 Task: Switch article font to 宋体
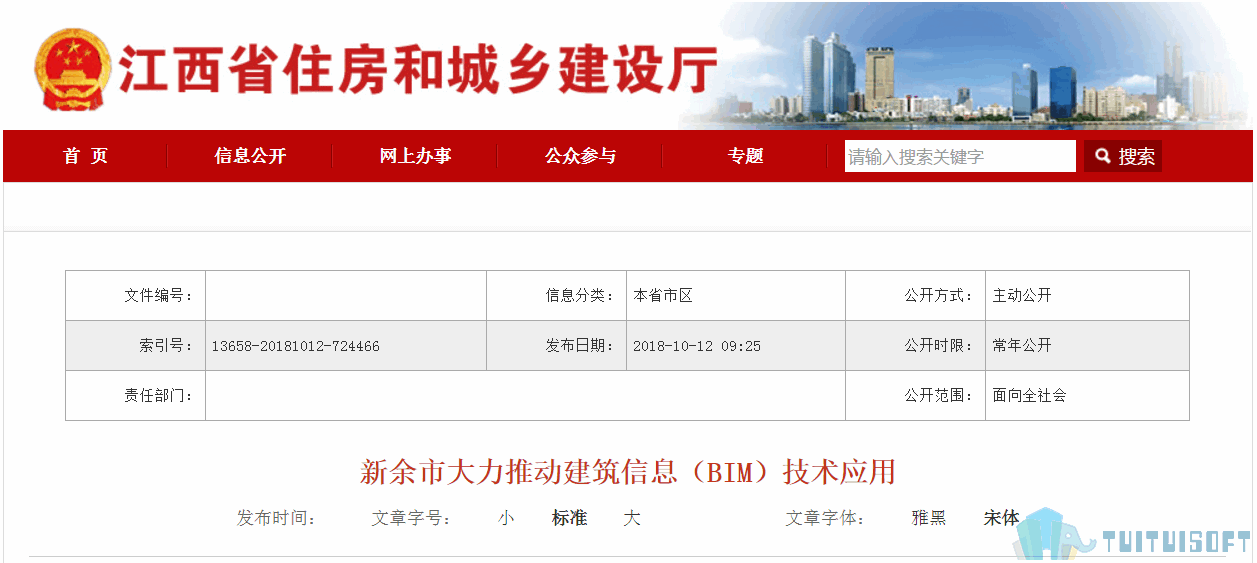pyautogui.click(x=1001, y=518)
